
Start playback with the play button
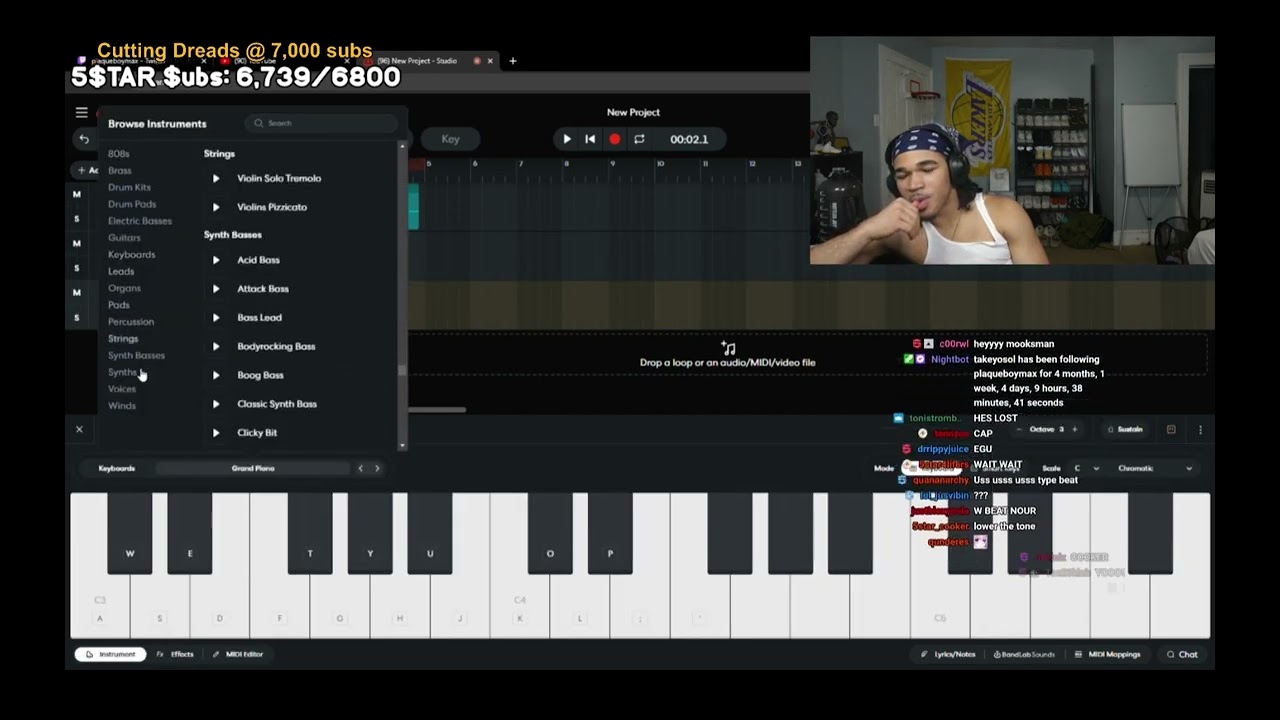pos(567,139)
